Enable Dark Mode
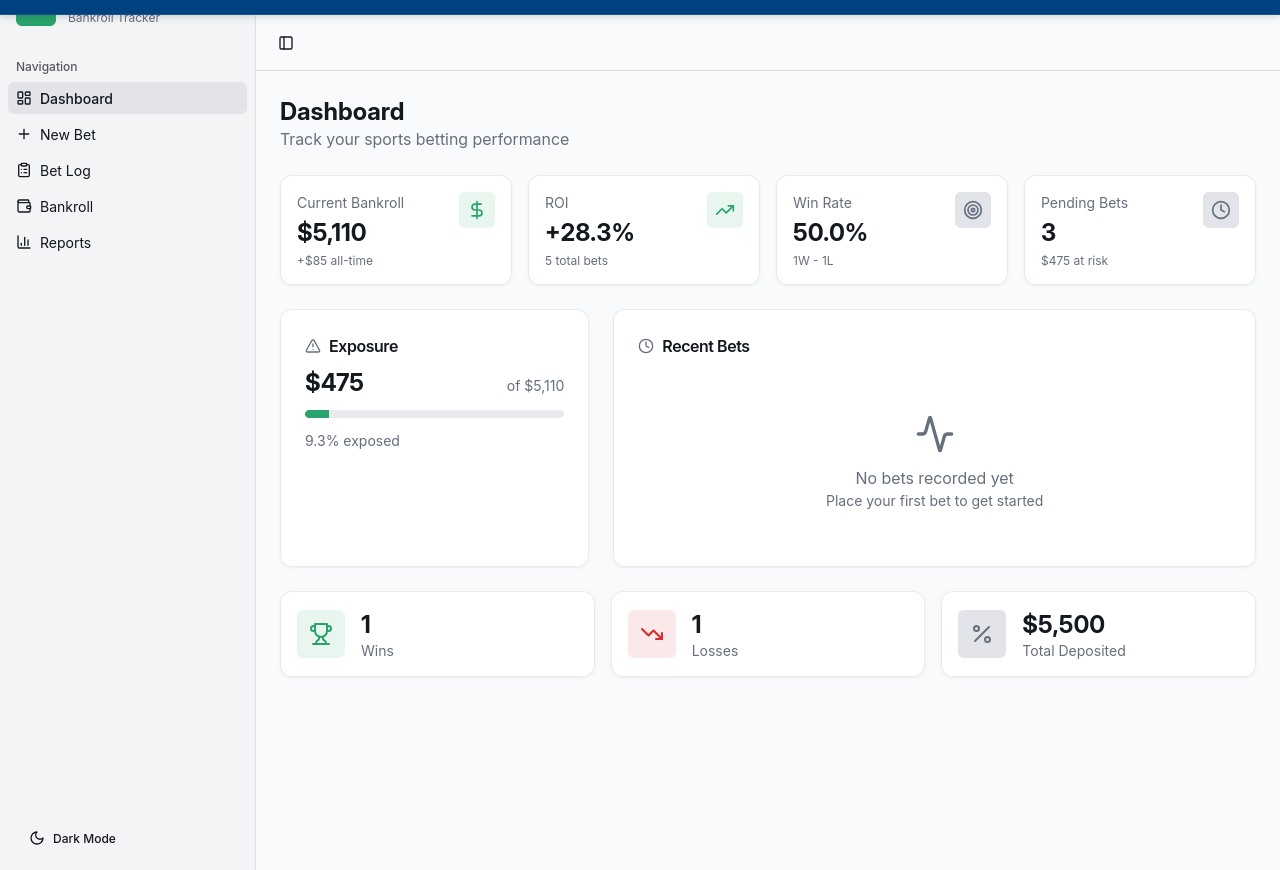Viewport: 1280px width, 870px height. pyautogui.click(x=73, y=838)
